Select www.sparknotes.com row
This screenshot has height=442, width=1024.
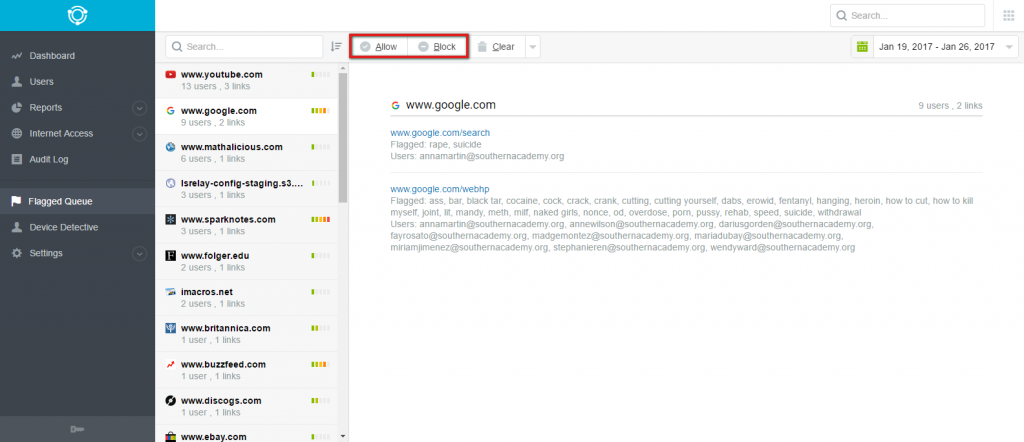[246, 225]
